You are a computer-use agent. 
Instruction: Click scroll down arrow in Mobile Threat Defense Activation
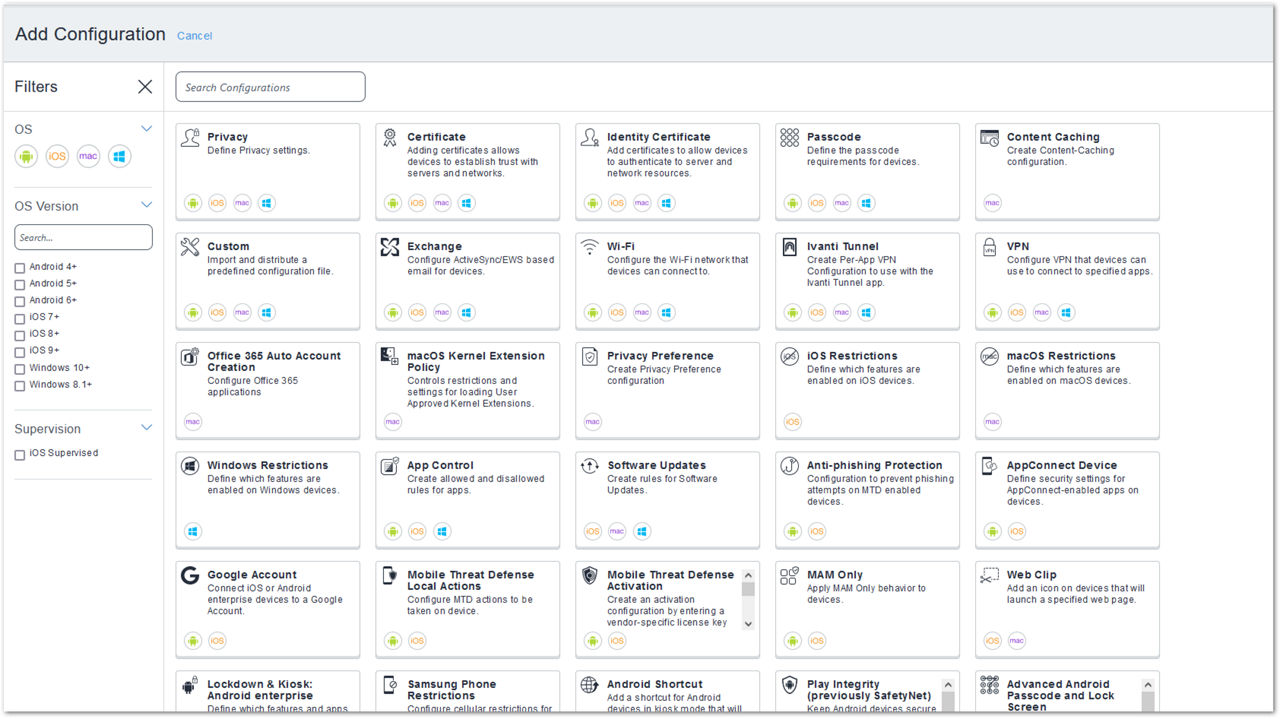[x=747, y=623]
